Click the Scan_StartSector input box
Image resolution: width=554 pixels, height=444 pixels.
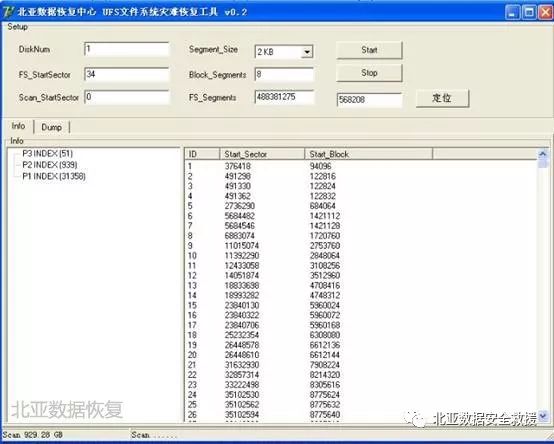coord(127,97)
